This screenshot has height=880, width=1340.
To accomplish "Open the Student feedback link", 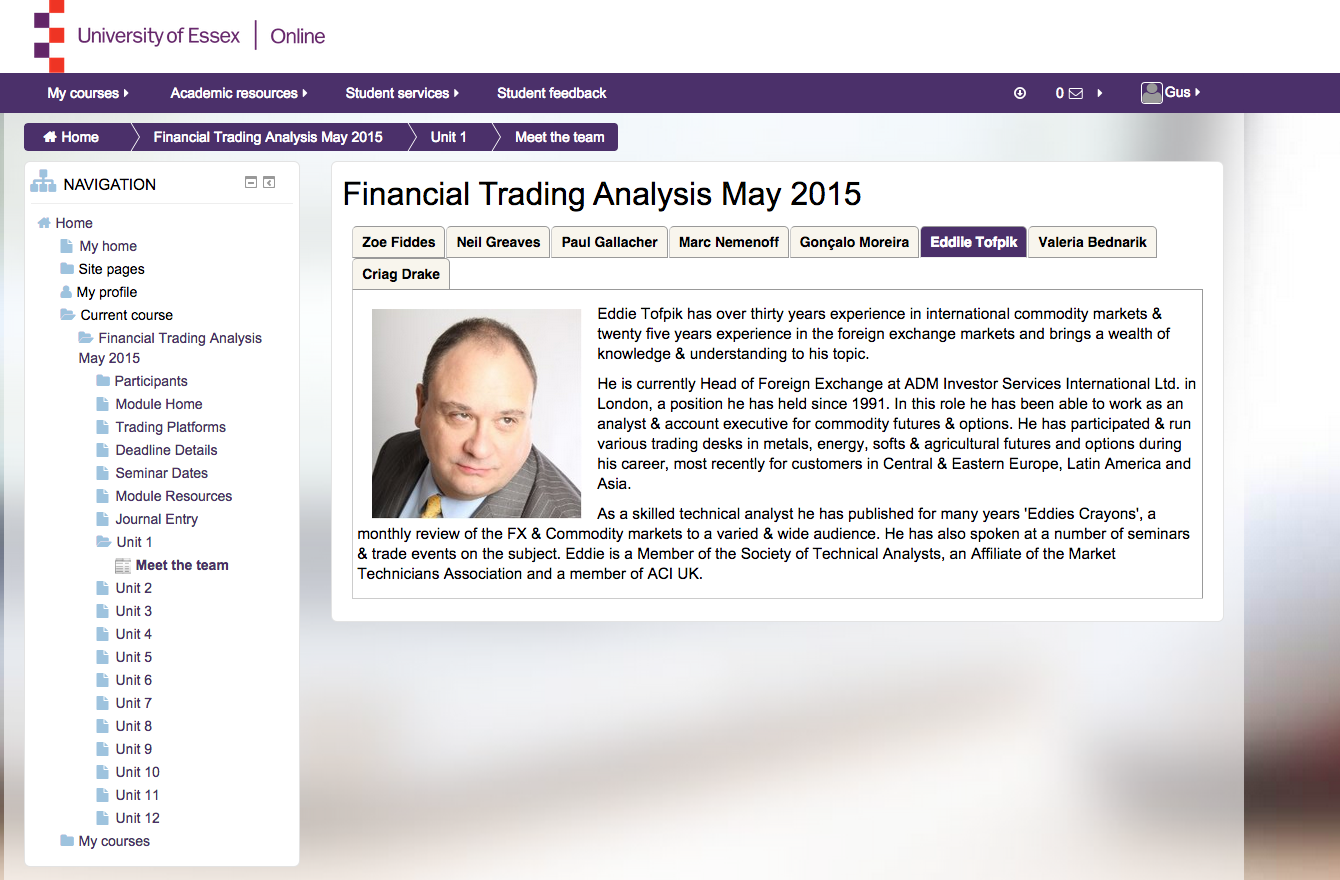I will pos(551,93).
